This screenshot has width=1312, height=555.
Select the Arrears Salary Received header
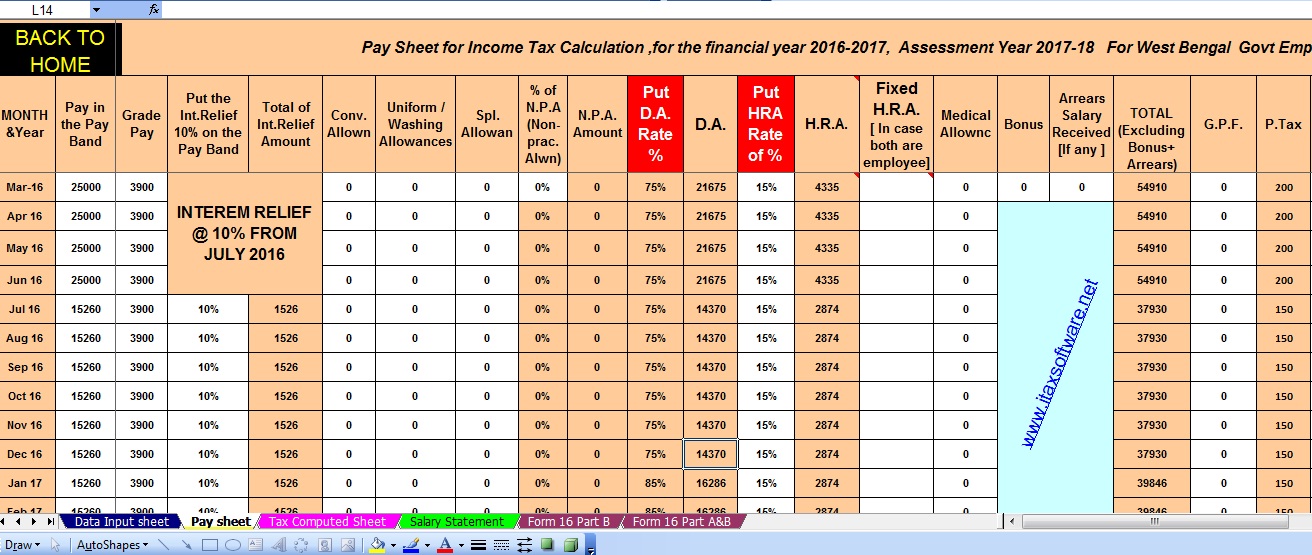click(1081, 124)
